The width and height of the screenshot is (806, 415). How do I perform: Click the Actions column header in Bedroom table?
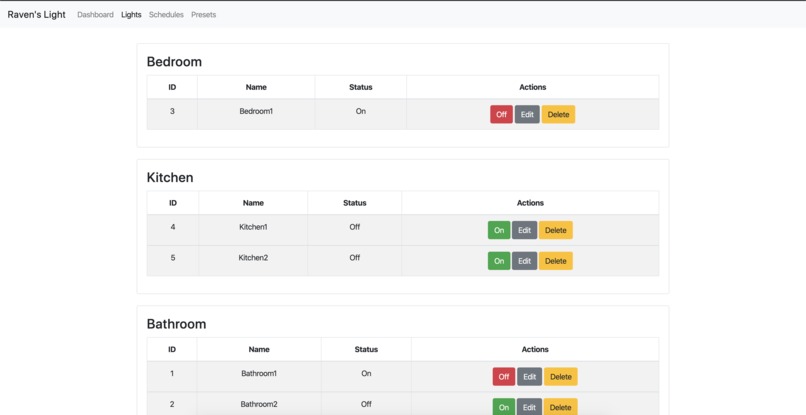[533, 87]
